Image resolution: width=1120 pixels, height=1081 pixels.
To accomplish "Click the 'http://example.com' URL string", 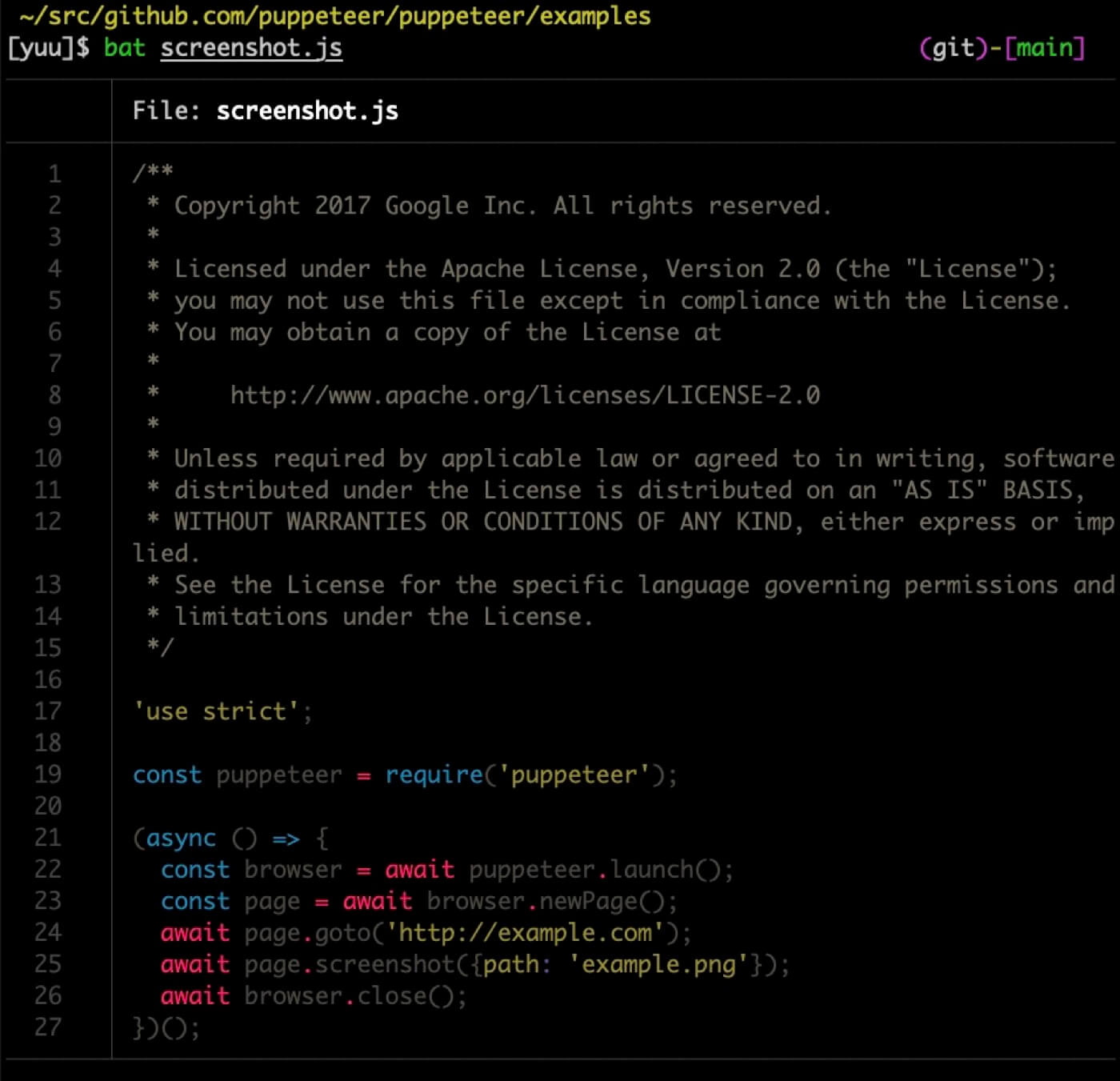I will click(x=526, y=933).
